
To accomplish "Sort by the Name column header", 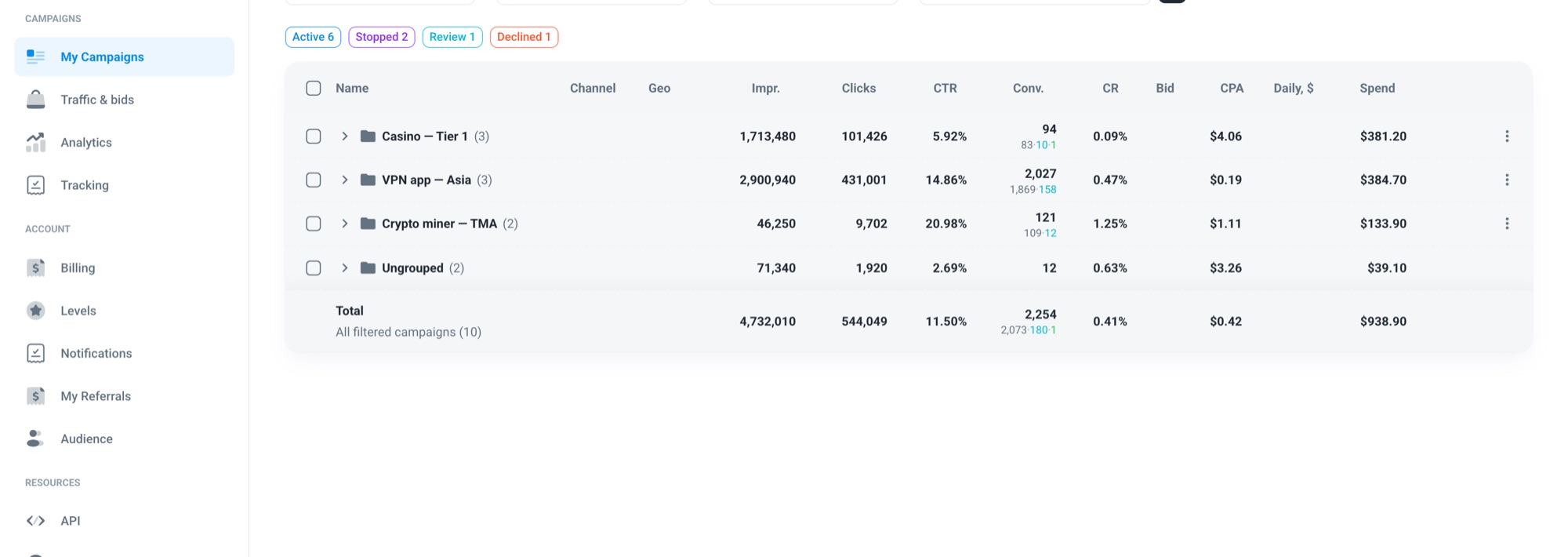I will click(x=352, y=88).
